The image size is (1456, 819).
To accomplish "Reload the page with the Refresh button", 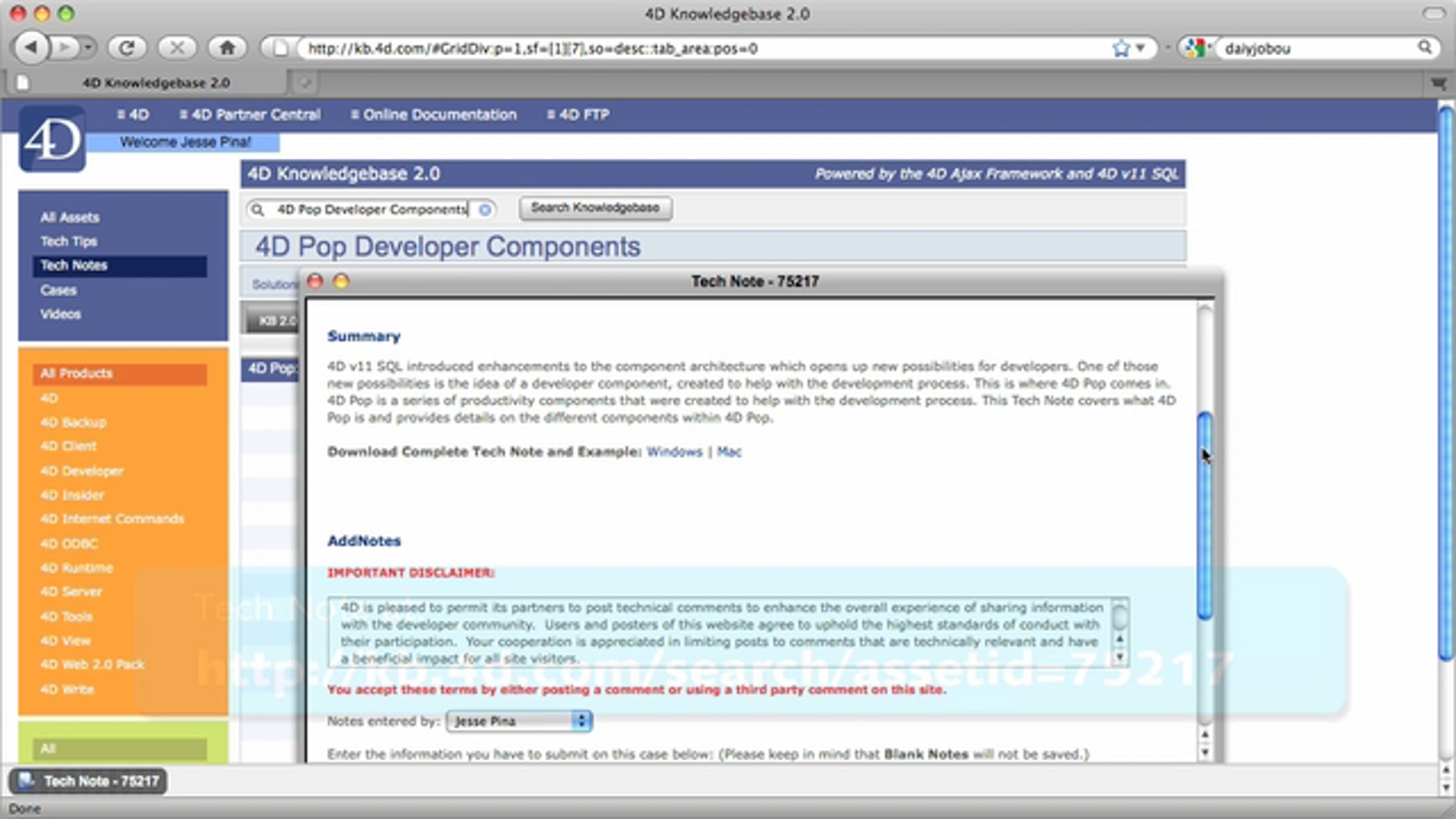I will click(127, 47).
